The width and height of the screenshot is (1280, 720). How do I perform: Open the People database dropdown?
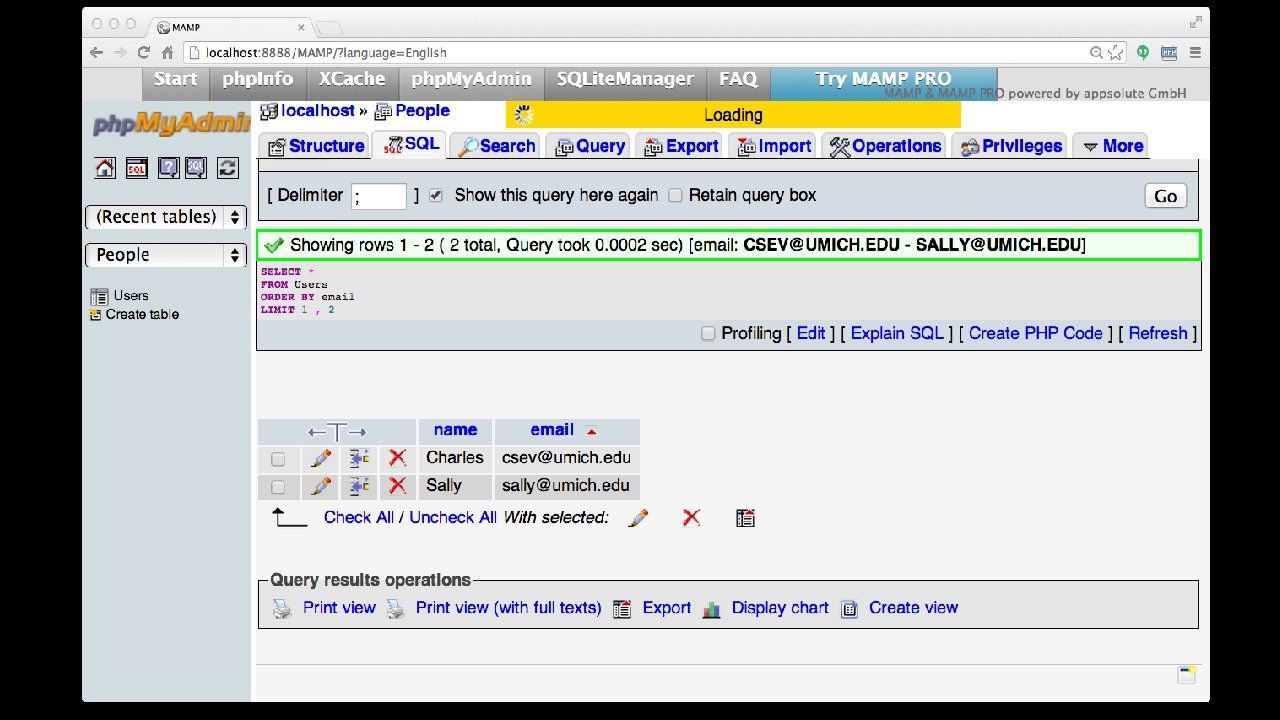[166, 255]
